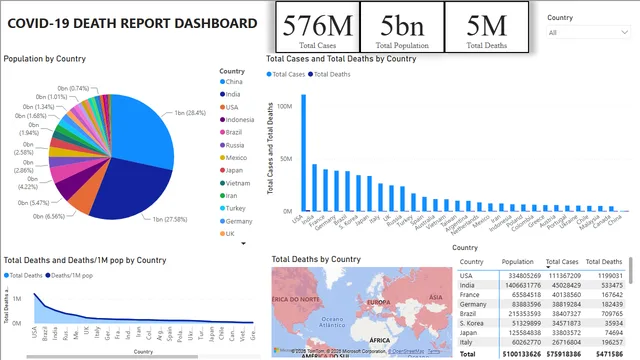Sort table by Country column header

coord(471,262)
